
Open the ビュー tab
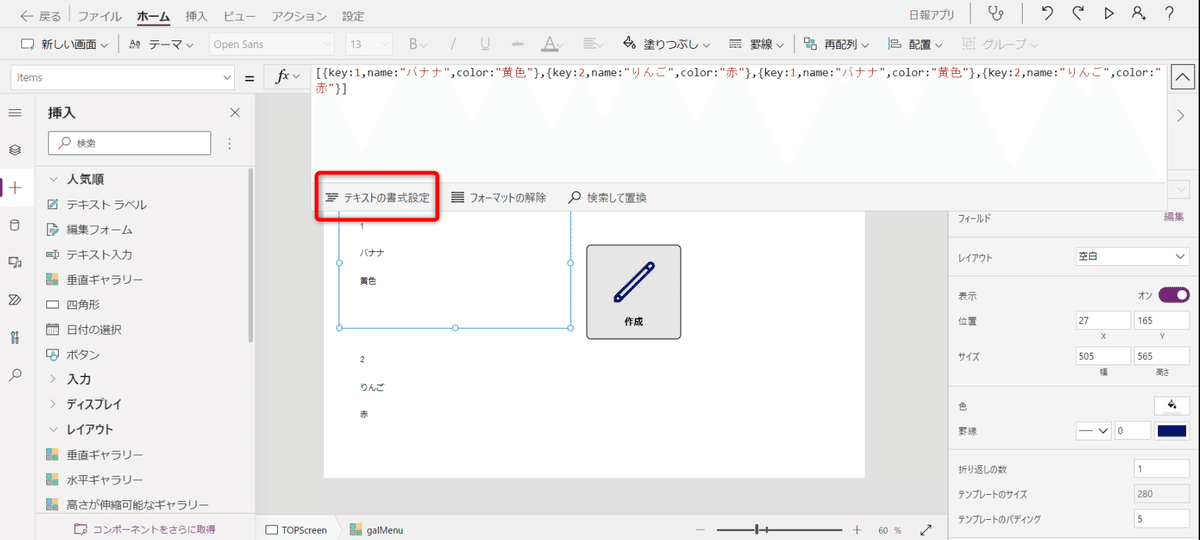point(240,17)
